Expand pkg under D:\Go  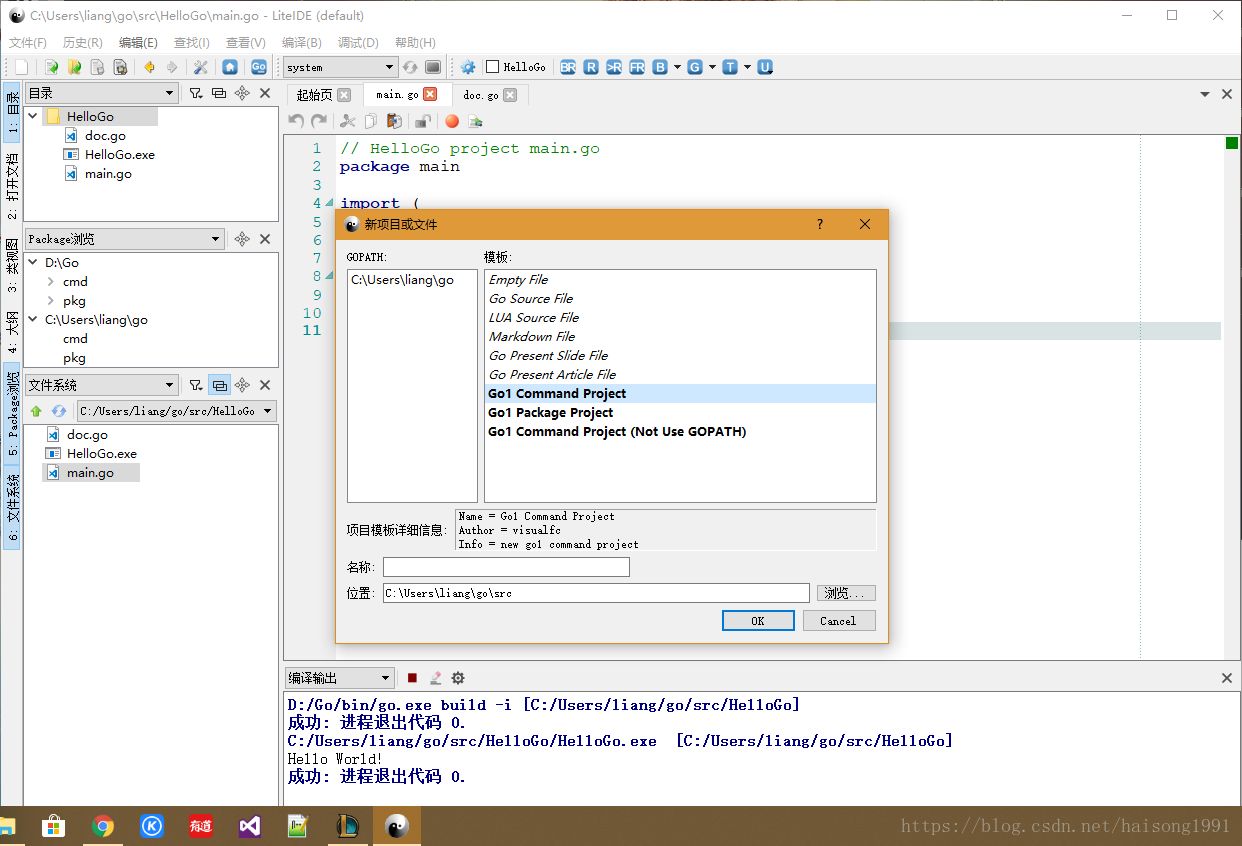pyautogui.click(x=51, y=300)
